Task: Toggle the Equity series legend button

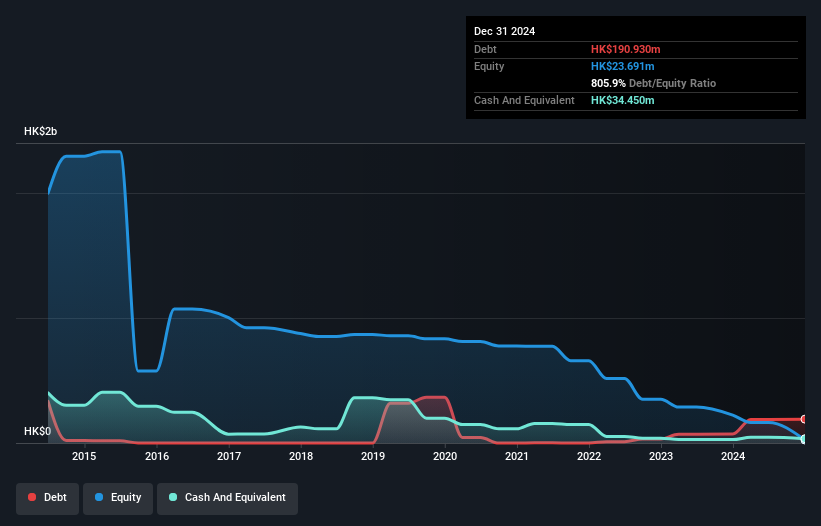Action: [x=118, y=498]
